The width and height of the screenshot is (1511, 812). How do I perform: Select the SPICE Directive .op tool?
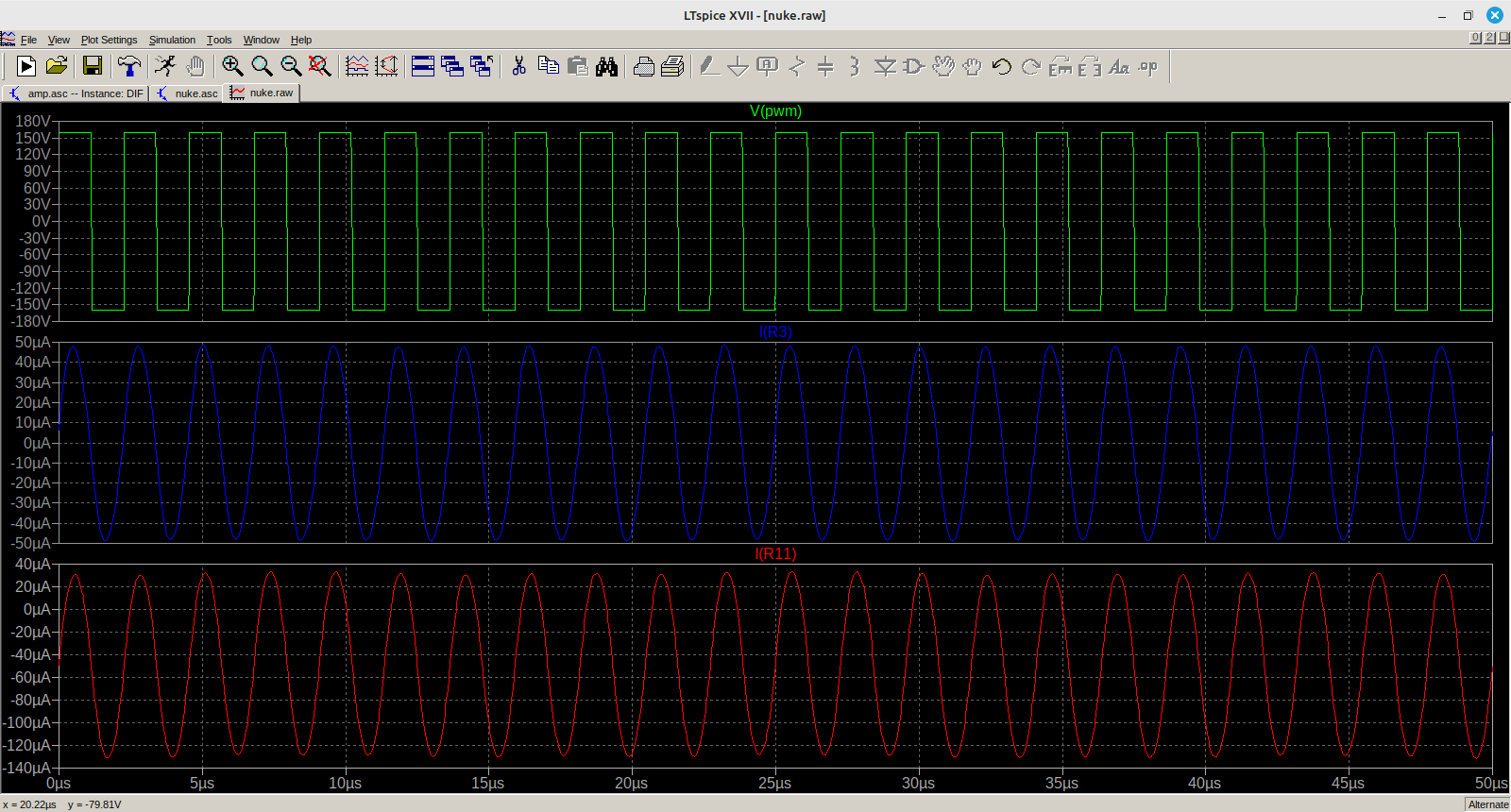click(x=1148, y=66)
